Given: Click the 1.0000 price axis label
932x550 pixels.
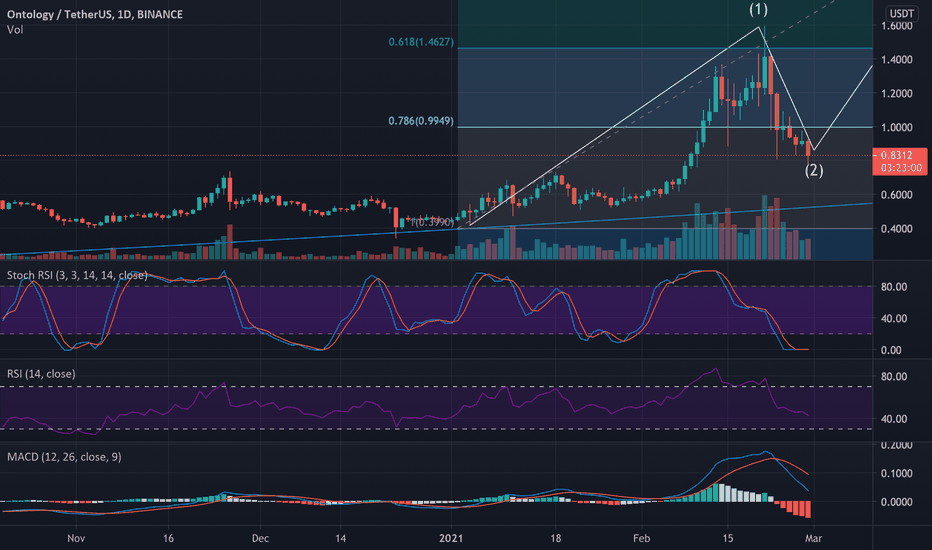Looking at the screenshot, I should (x=897, y=127).
